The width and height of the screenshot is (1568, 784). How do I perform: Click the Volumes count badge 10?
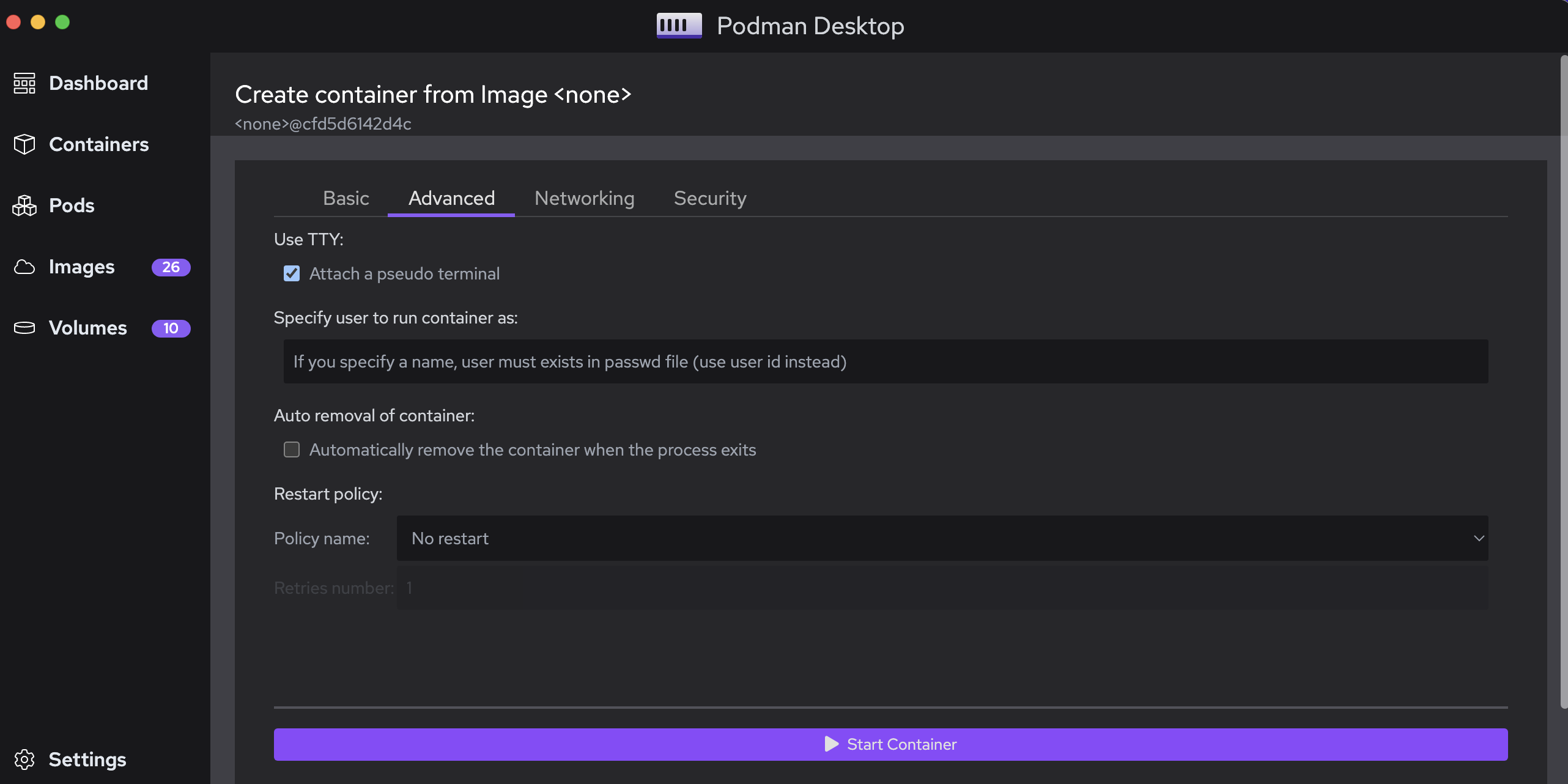tap(171, 328)
